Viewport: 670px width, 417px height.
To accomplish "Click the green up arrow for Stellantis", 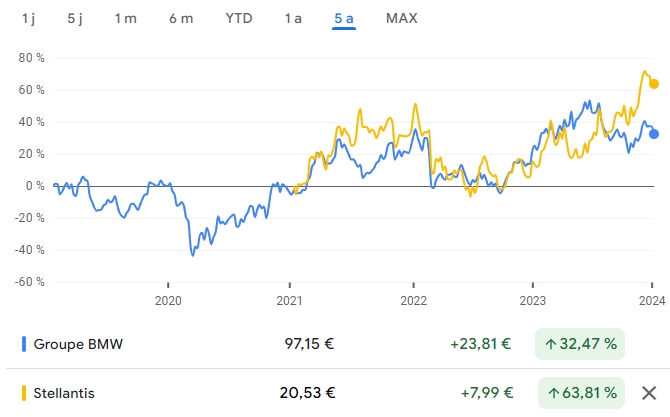I will coord(552,393).
